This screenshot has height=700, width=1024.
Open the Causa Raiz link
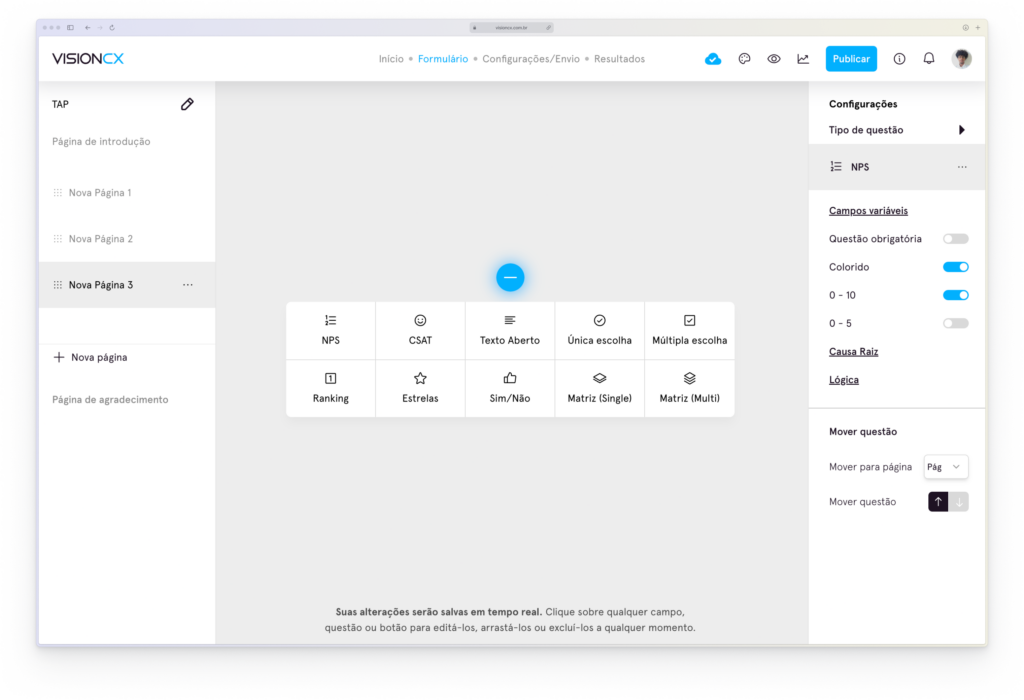tap(853, 352)
